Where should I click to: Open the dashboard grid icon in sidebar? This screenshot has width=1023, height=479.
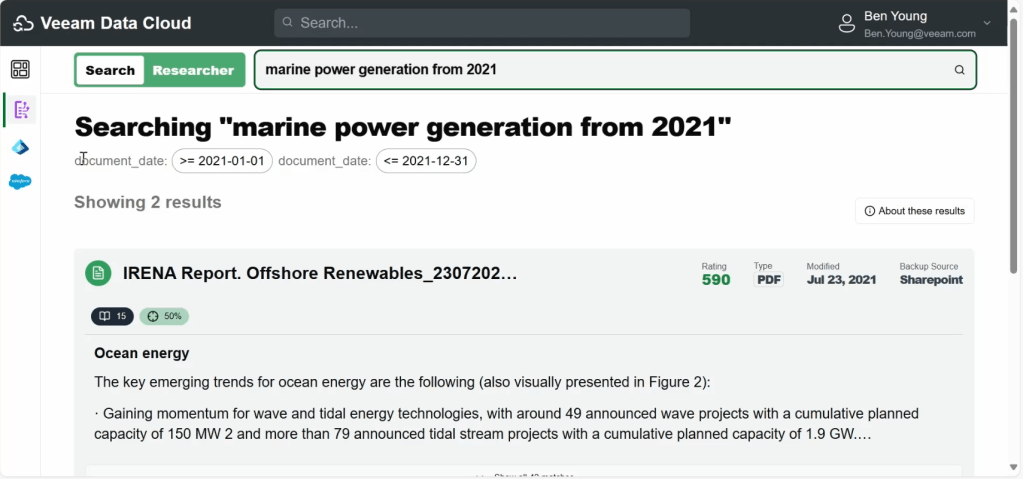tap(20, 69)
